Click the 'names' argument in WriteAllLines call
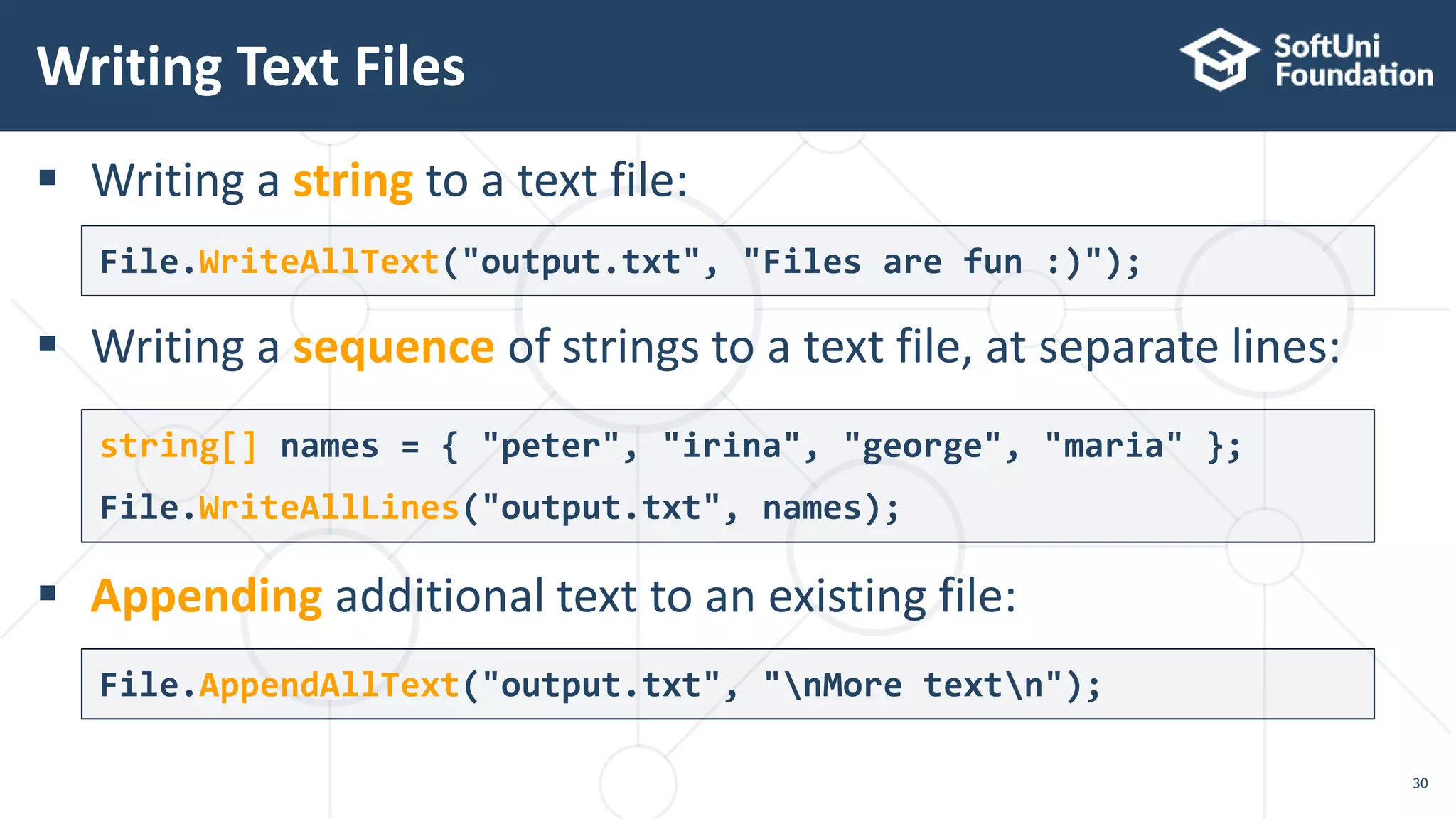The width and height of the screenshot is (1456, 819). tap(812, 508)
